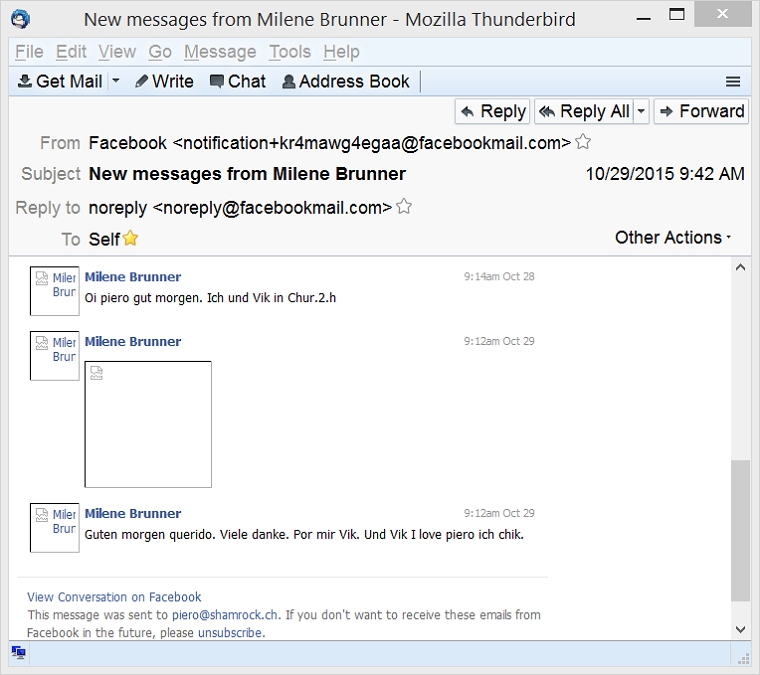Image resolution: width=760 pixels, height=675 pixels.
Task: Toggle the star next to noreply address
Action: click(x=404, y=207)
